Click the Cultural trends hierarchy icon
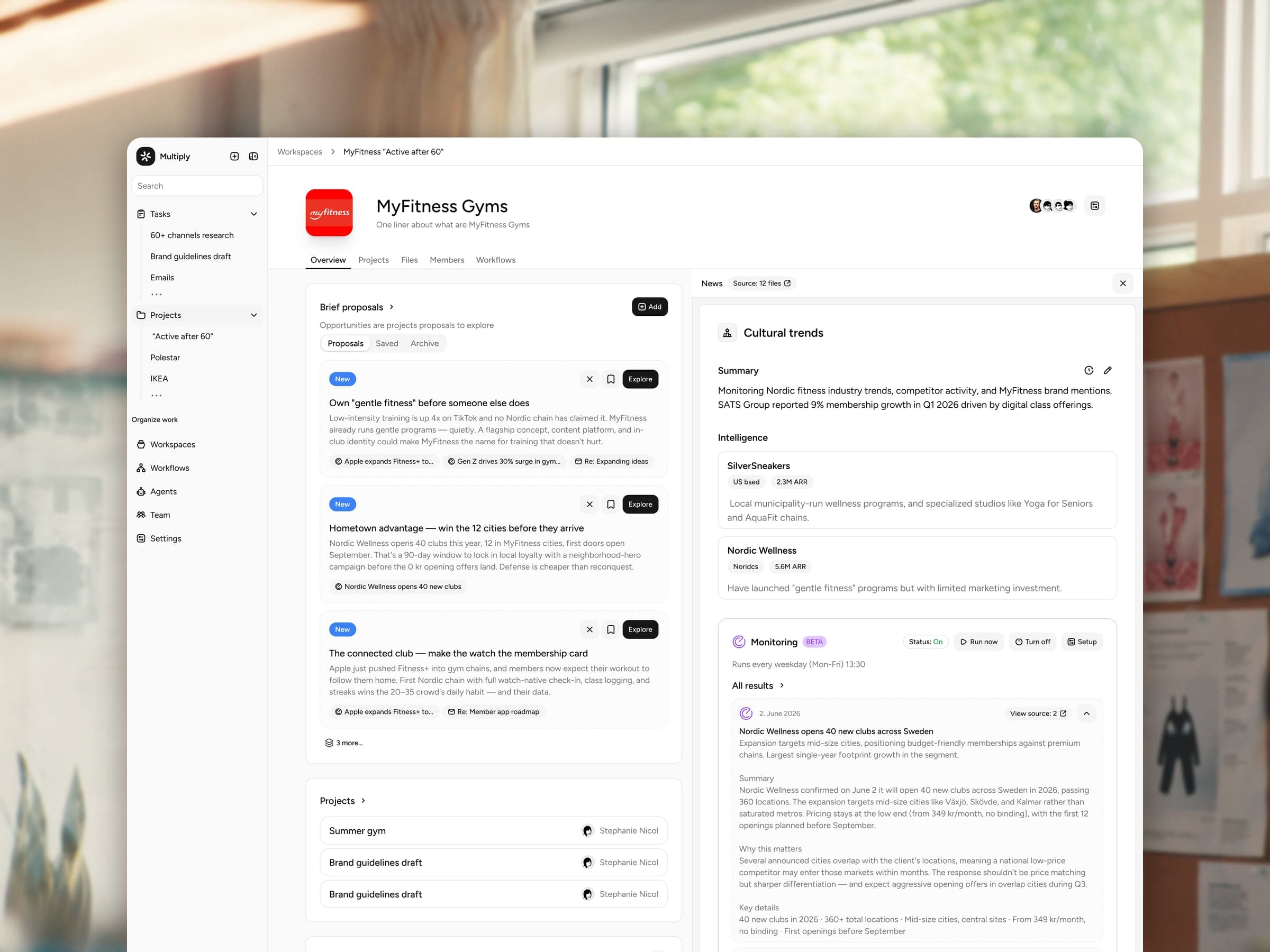This screenshot has width=1270, height=952. 727,333
